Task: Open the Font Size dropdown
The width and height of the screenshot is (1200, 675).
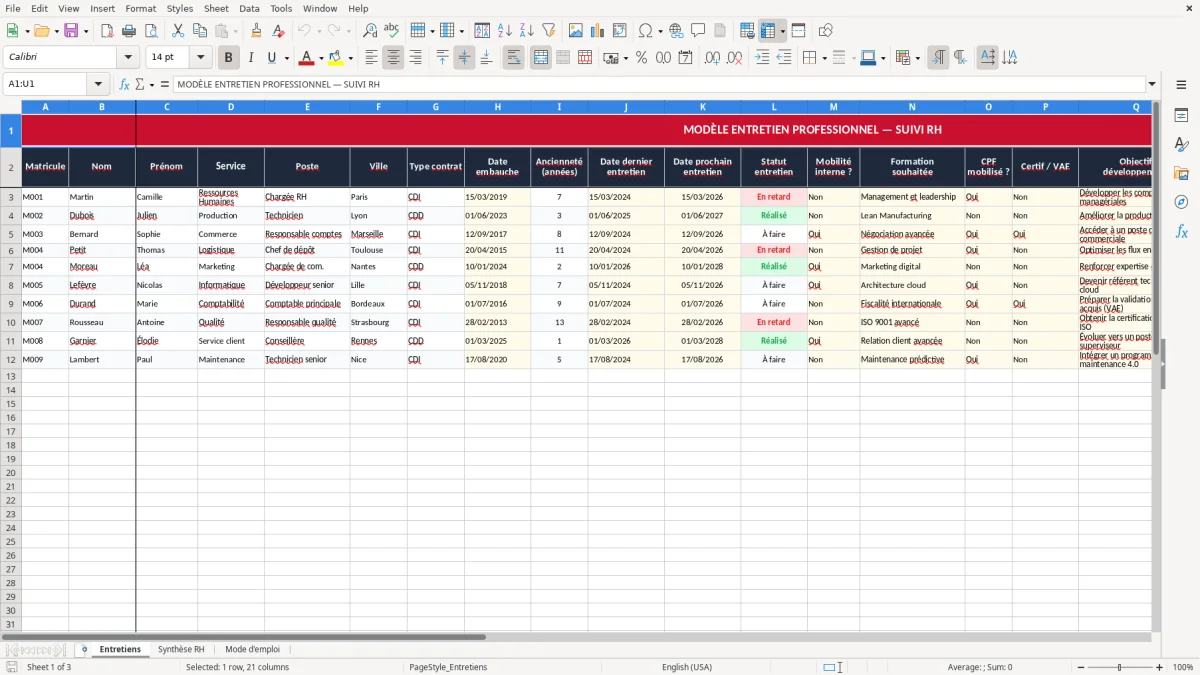Action: [200, 58]
